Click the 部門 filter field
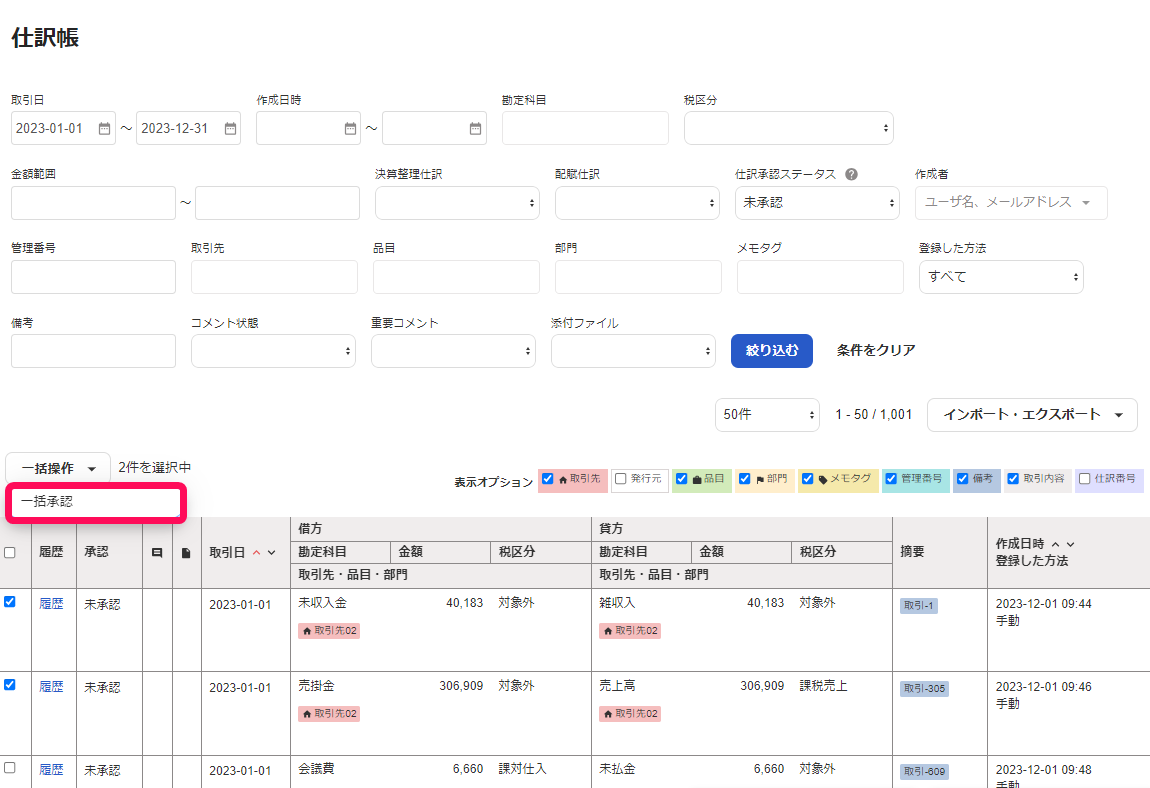This screenshot has height=788, width=1150. [x=638, y=277]
